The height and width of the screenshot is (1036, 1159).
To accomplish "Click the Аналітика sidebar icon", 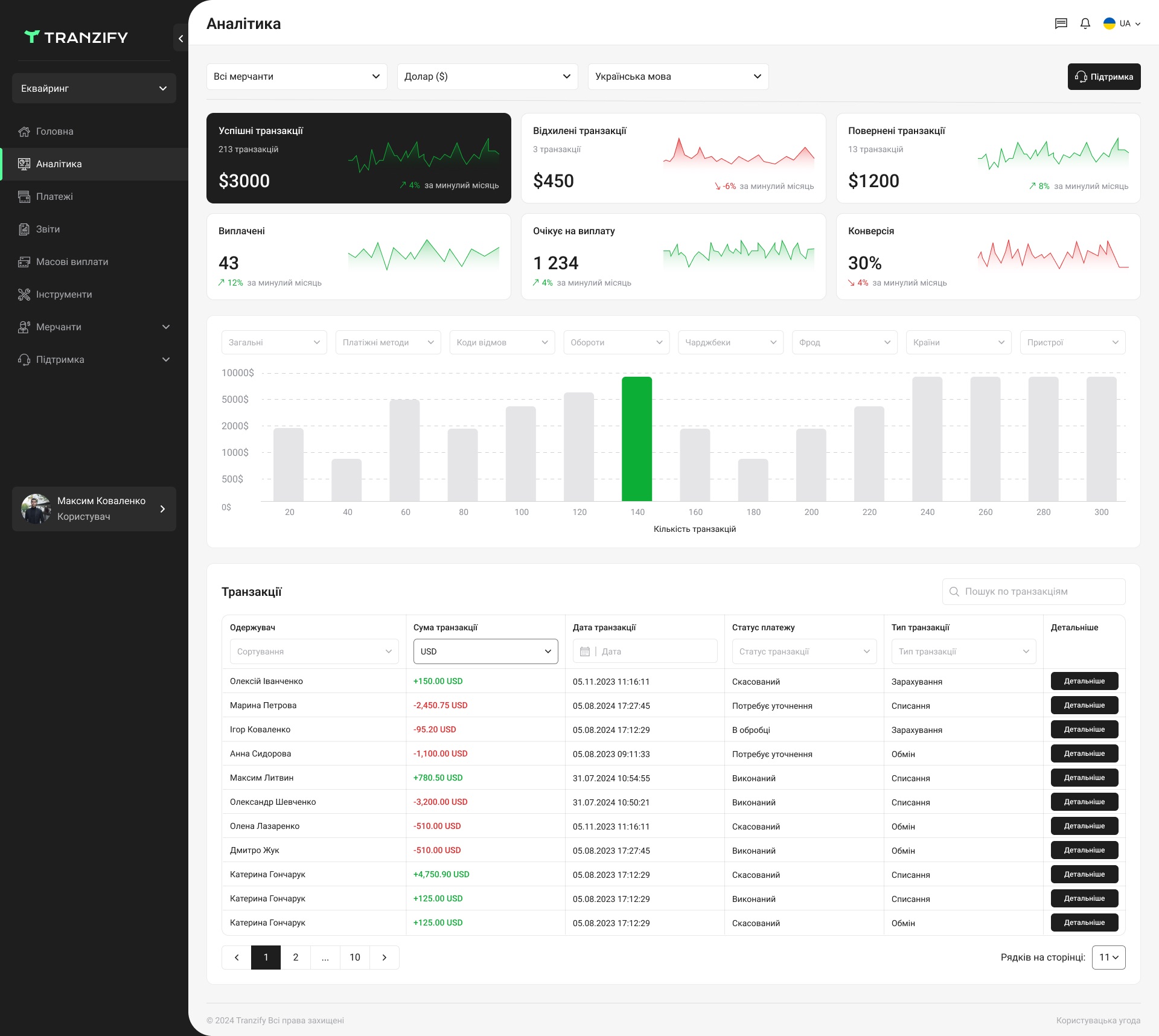I will tap(24, 164).
